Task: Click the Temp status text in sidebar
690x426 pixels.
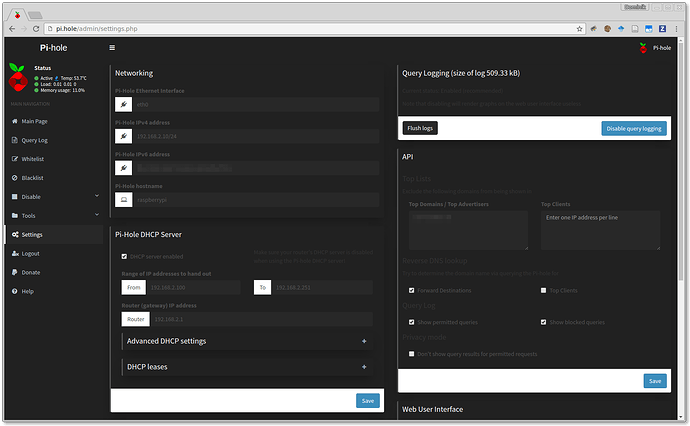Action: (73, 78)
